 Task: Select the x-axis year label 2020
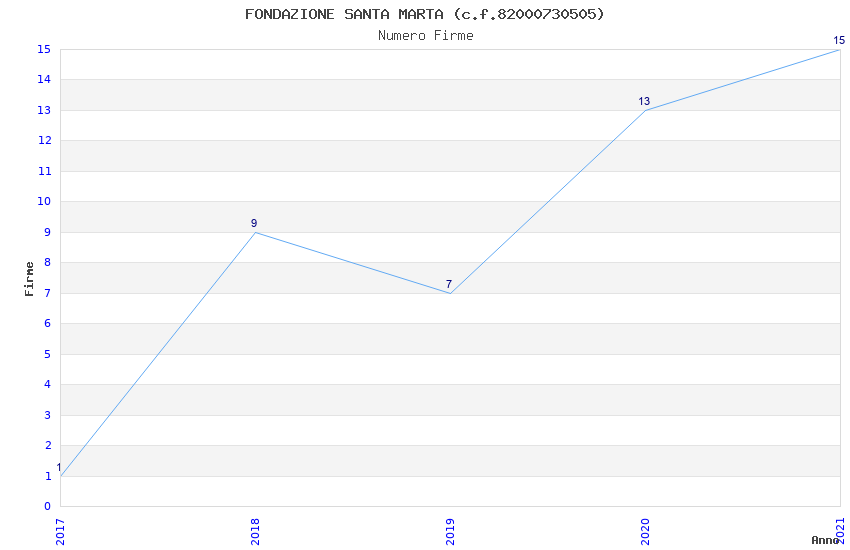pos(645,532)
